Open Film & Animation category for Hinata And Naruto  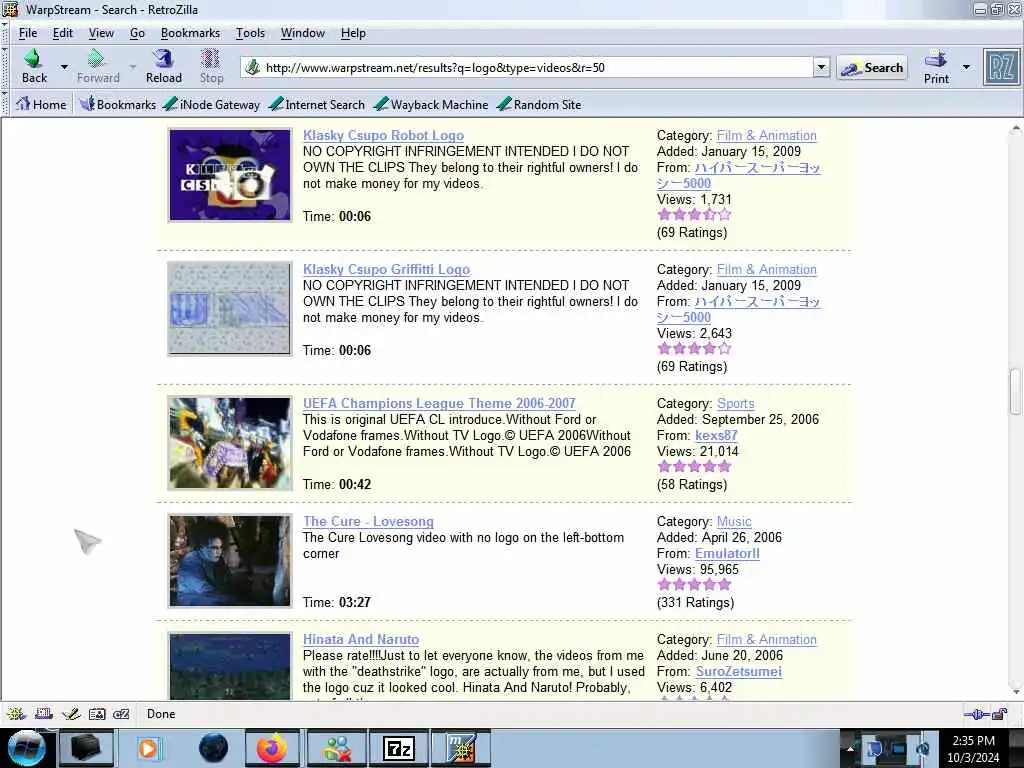click(767, 639)
